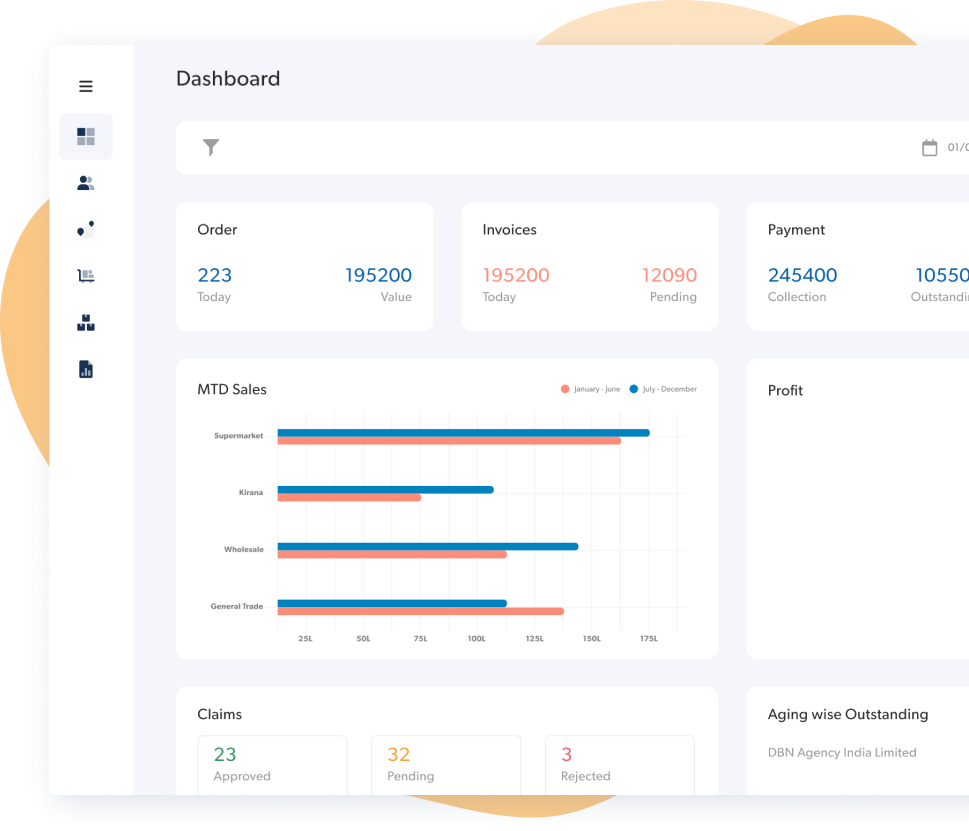The image size is (969, 831).
Task: Open the orders cart icon in sidebar
Action: 86,276
